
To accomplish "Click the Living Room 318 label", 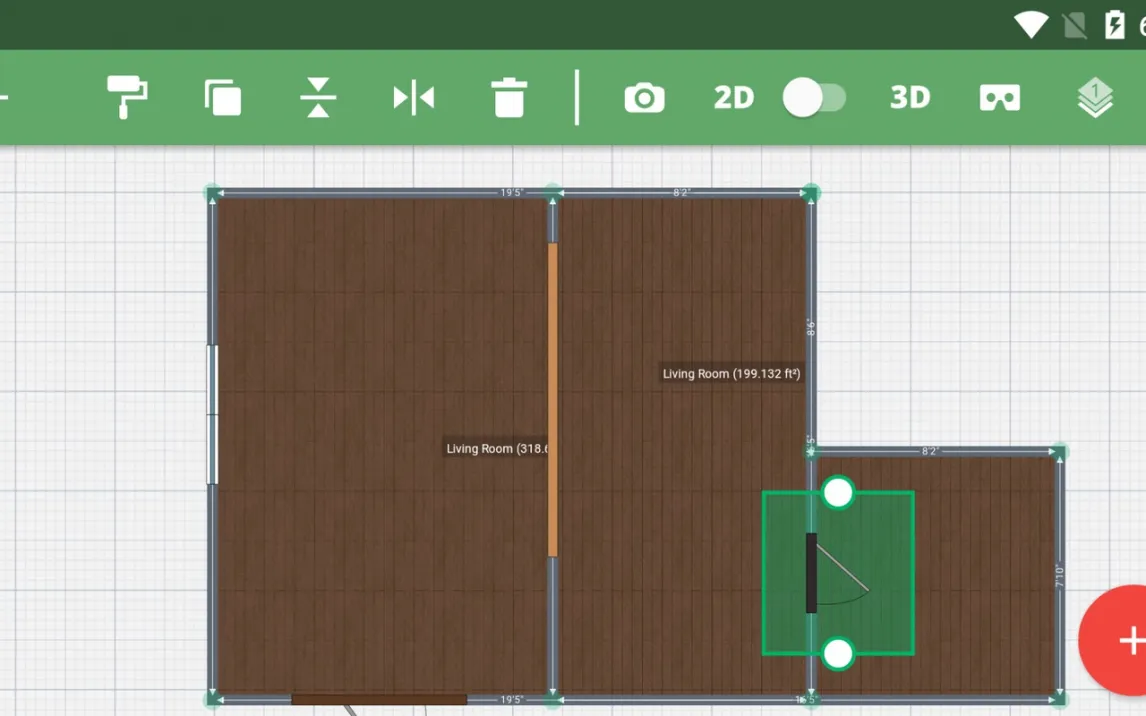I will [x=496, y=449].
